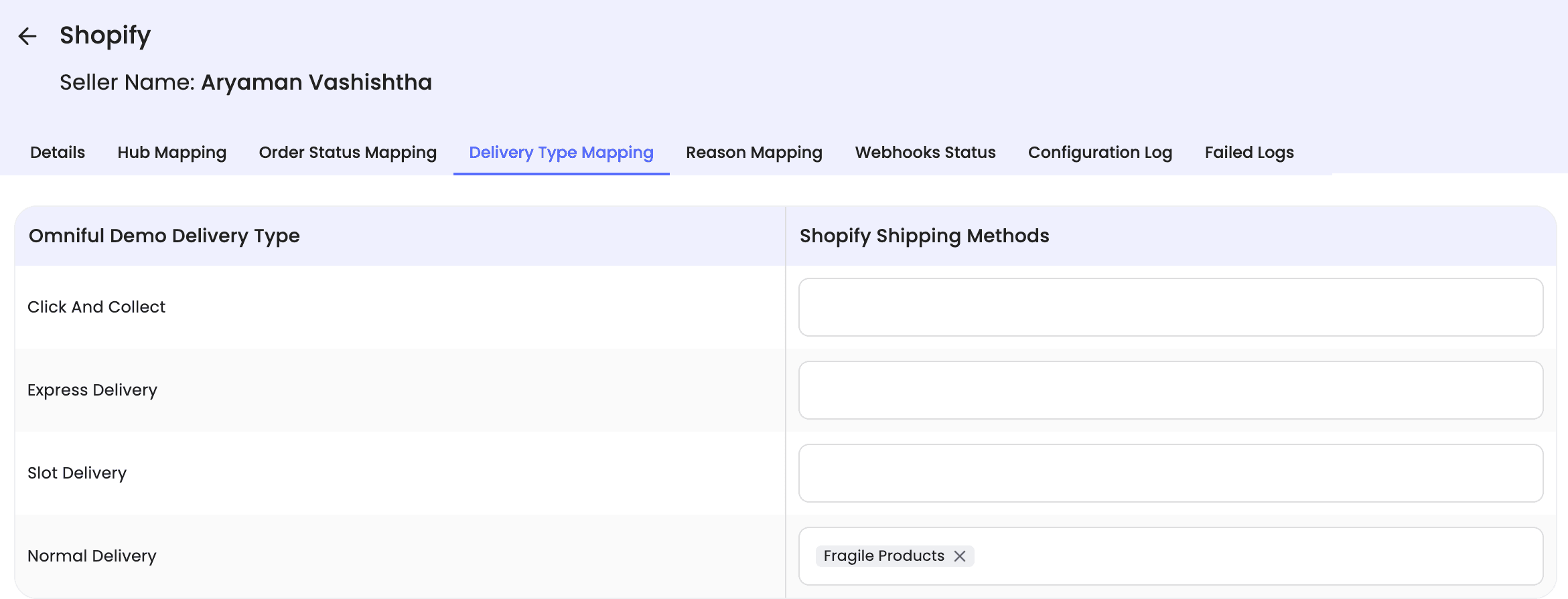Click the Omniful Demo Delivery Type header
Screen dimensions: 1568x599
pyautogui.click(x=164, y=236)
